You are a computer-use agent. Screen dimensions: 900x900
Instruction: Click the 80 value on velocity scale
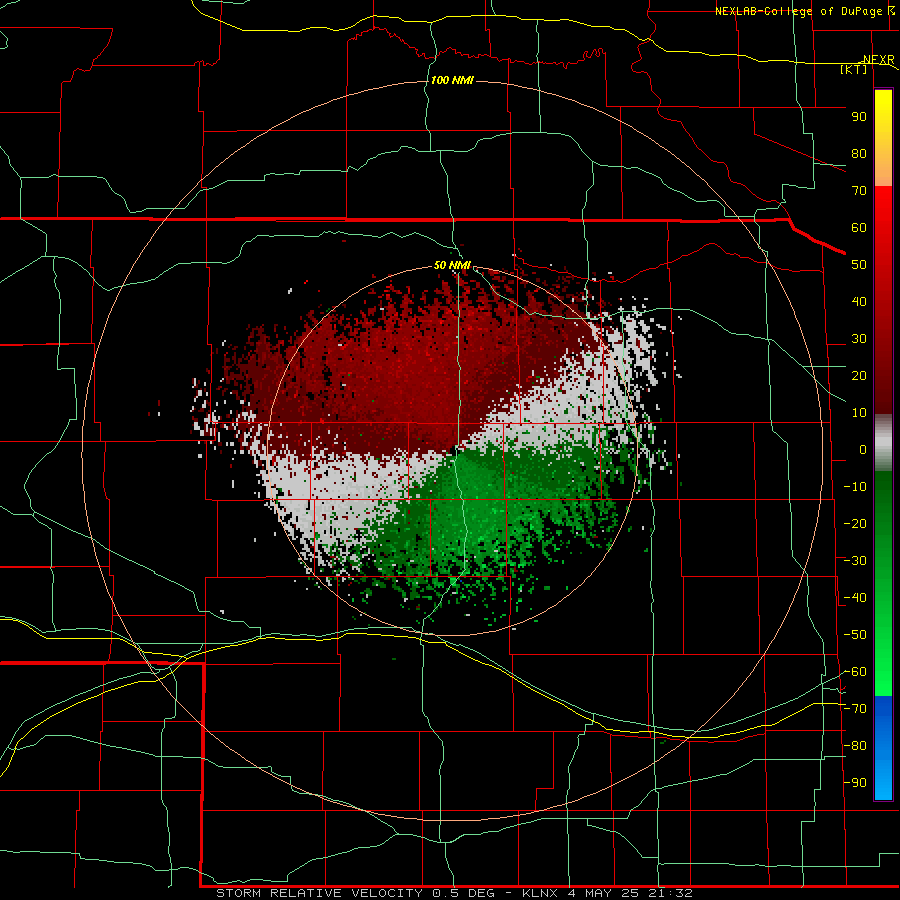coord(859,153)
